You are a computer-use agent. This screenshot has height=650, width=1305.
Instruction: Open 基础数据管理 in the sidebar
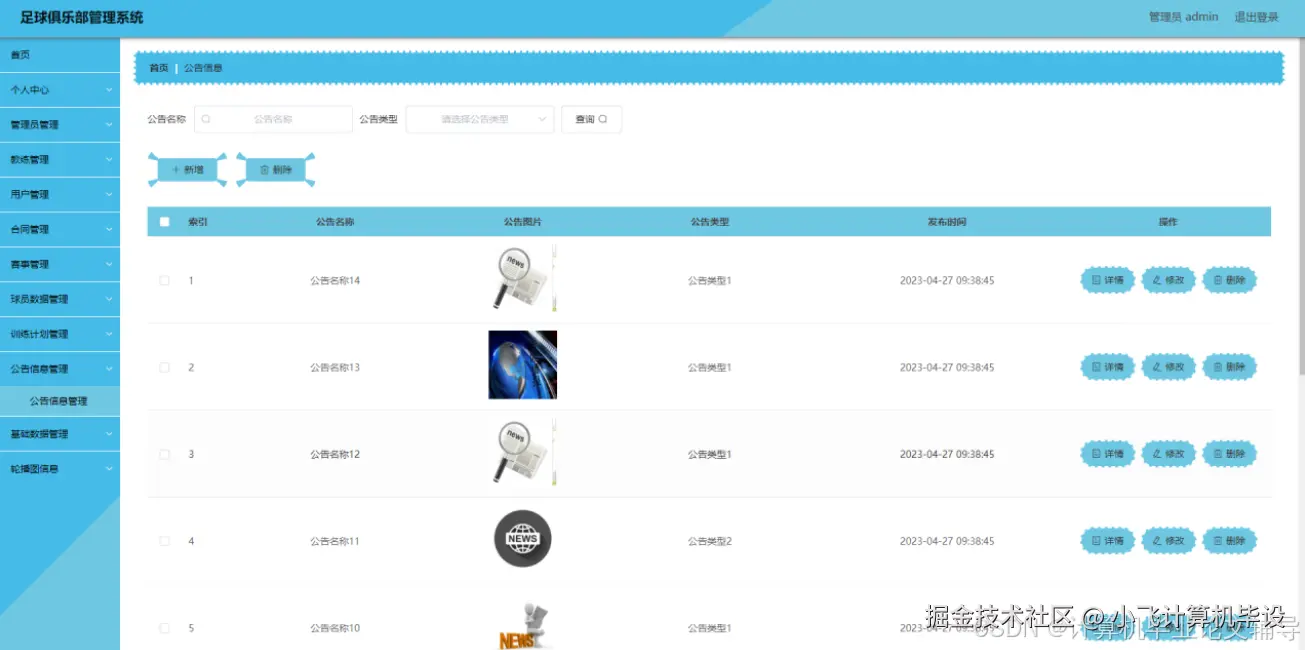coord(60,434)
